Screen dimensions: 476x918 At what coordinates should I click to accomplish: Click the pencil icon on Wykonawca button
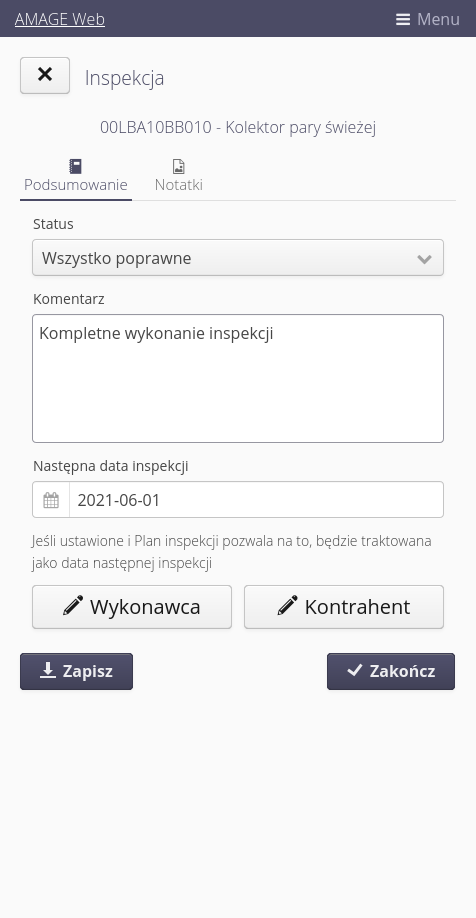click(x=73, y=606)
